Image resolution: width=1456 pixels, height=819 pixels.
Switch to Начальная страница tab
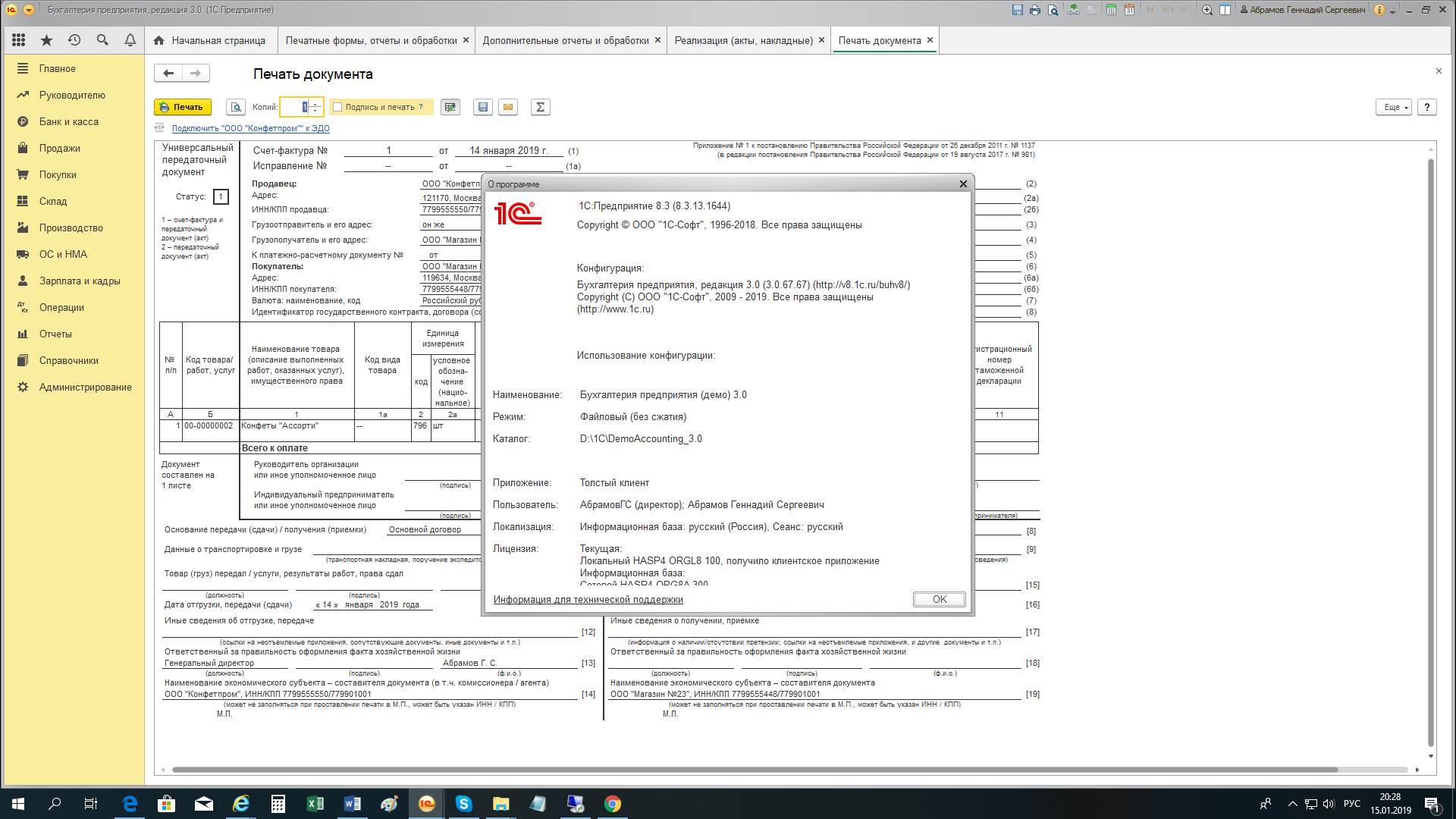point(210,40)
